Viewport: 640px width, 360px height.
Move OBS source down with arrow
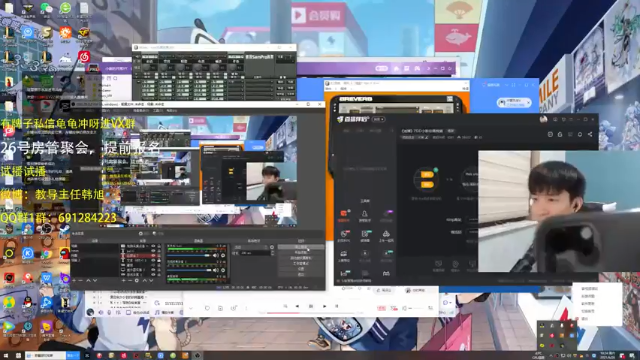151,280
